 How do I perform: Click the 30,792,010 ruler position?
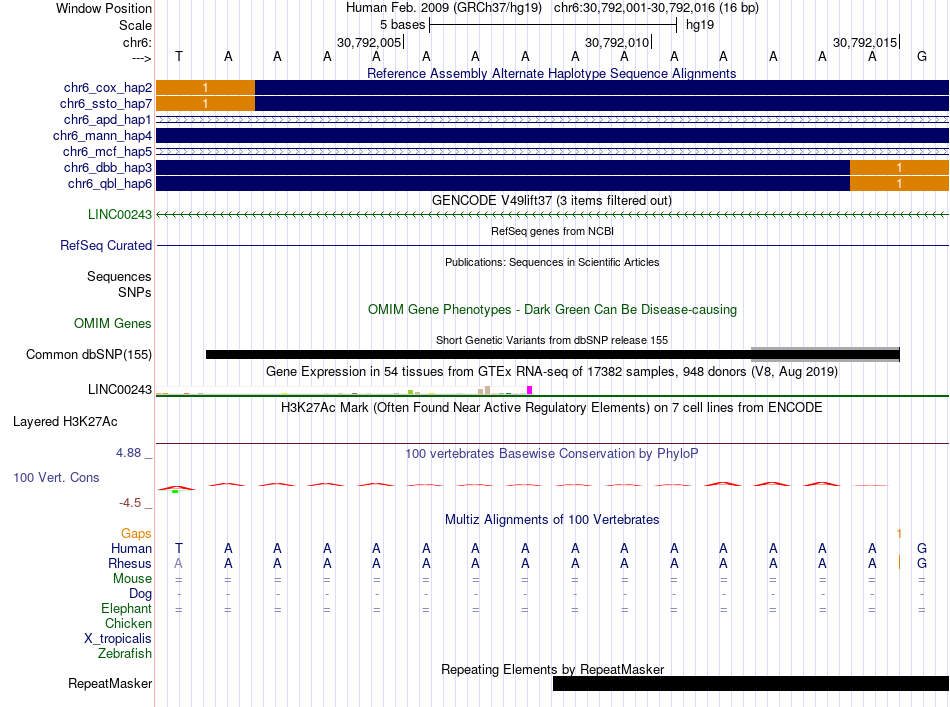coord(617,42)
